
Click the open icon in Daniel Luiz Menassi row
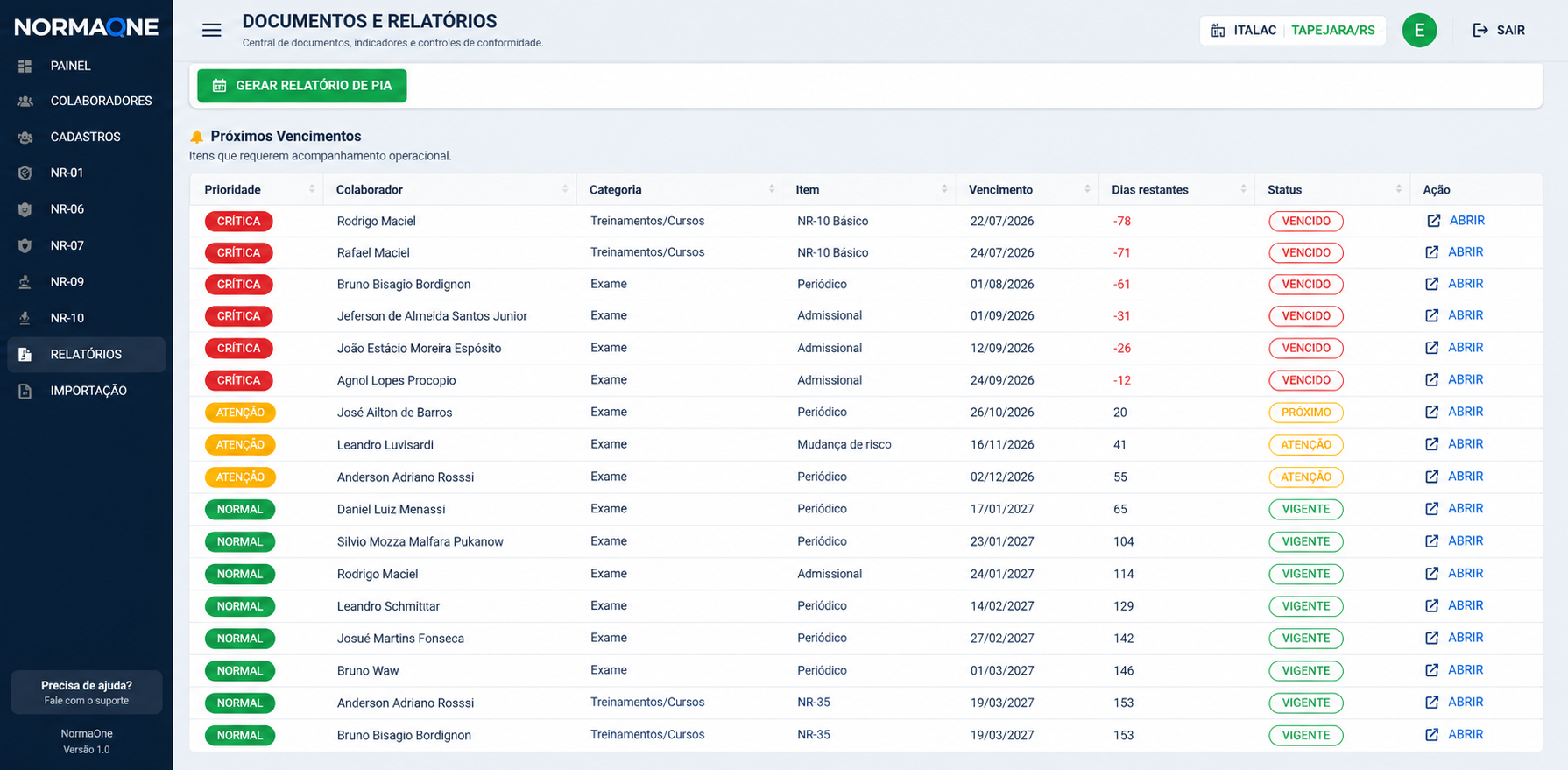[1431, 509]
